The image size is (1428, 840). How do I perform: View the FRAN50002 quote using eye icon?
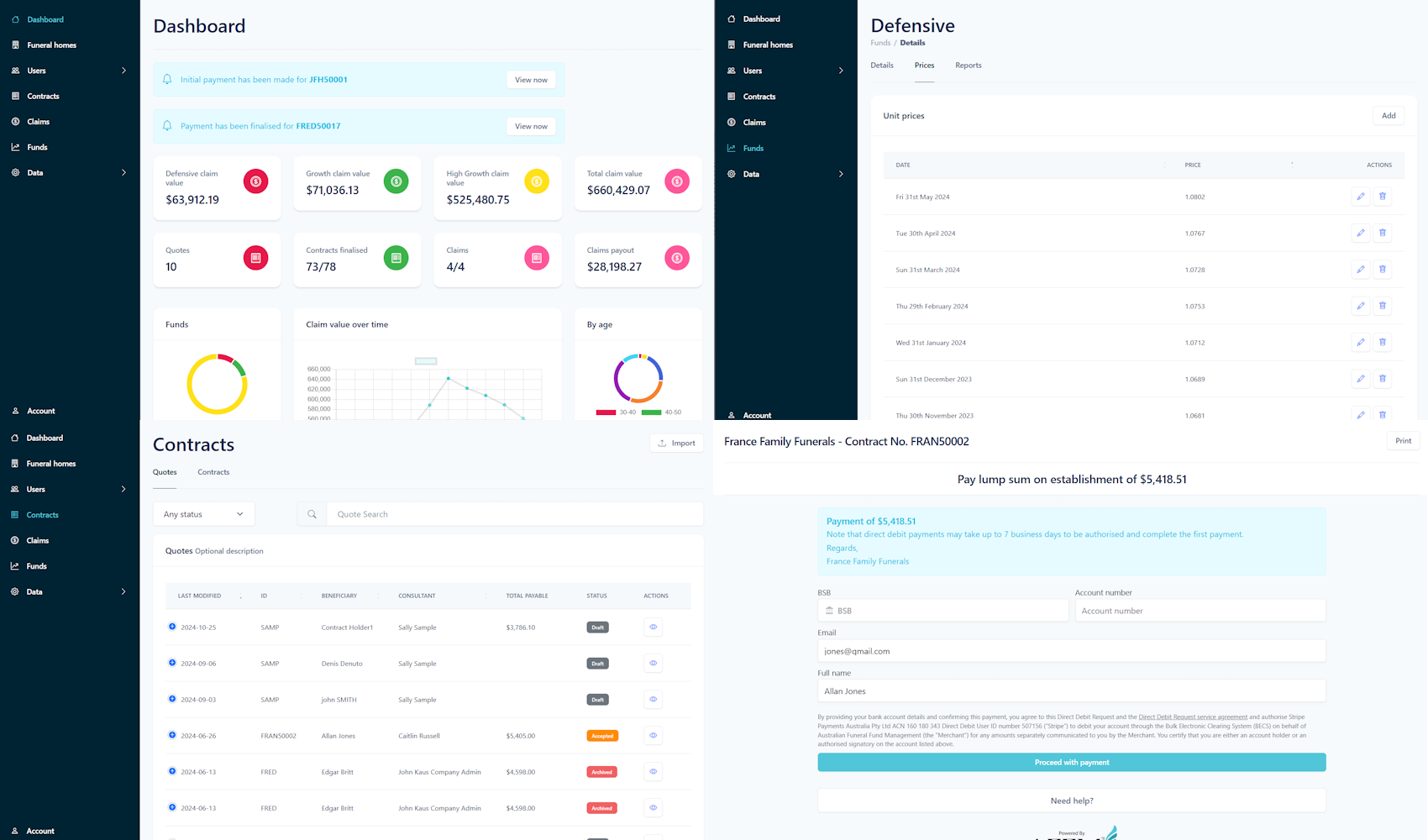[653, 735]
